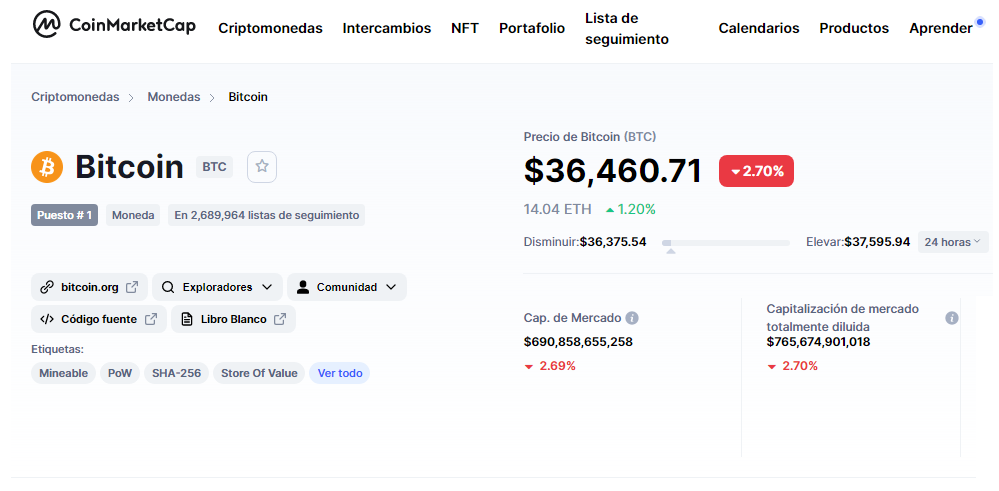Click the info icon beside Cap. de Mercado
Image resolution: width=999 pixels, height=491 pixels.
coord(632,318)
